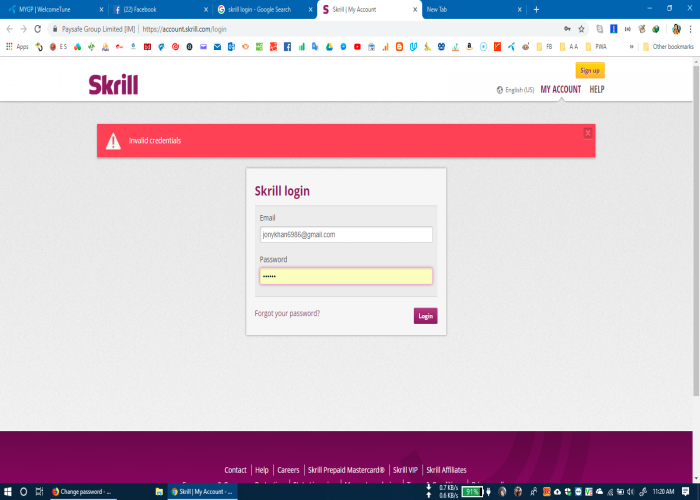Viewport: 700px width, 500px height.
Task: Open the Skrill Affiliates footer link
Action: tap(446, 470)
